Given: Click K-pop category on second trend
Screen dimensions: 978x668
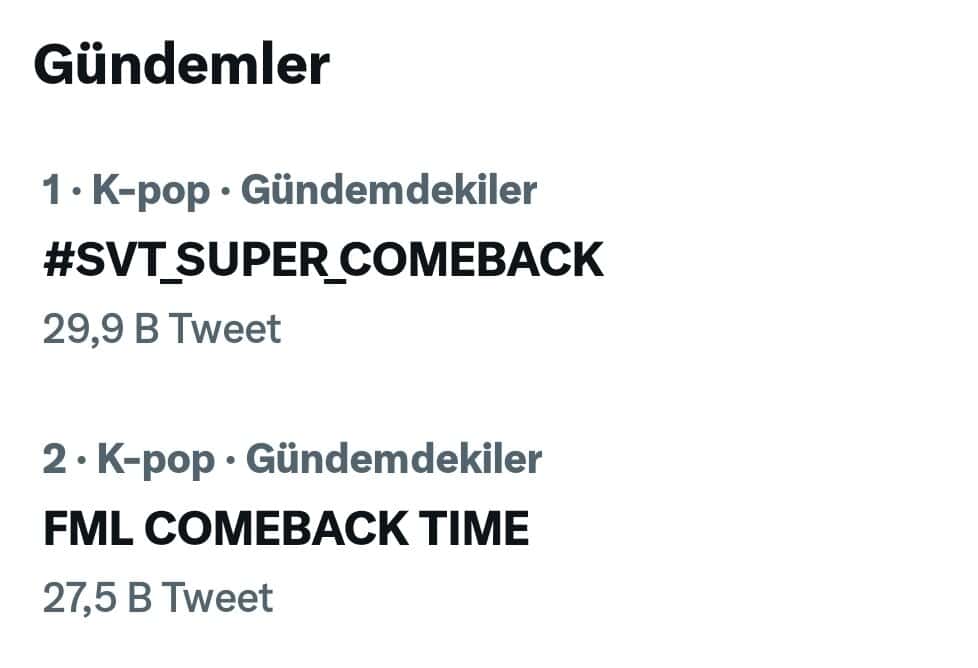Looking at the screenshot, I should click(155, 460).
